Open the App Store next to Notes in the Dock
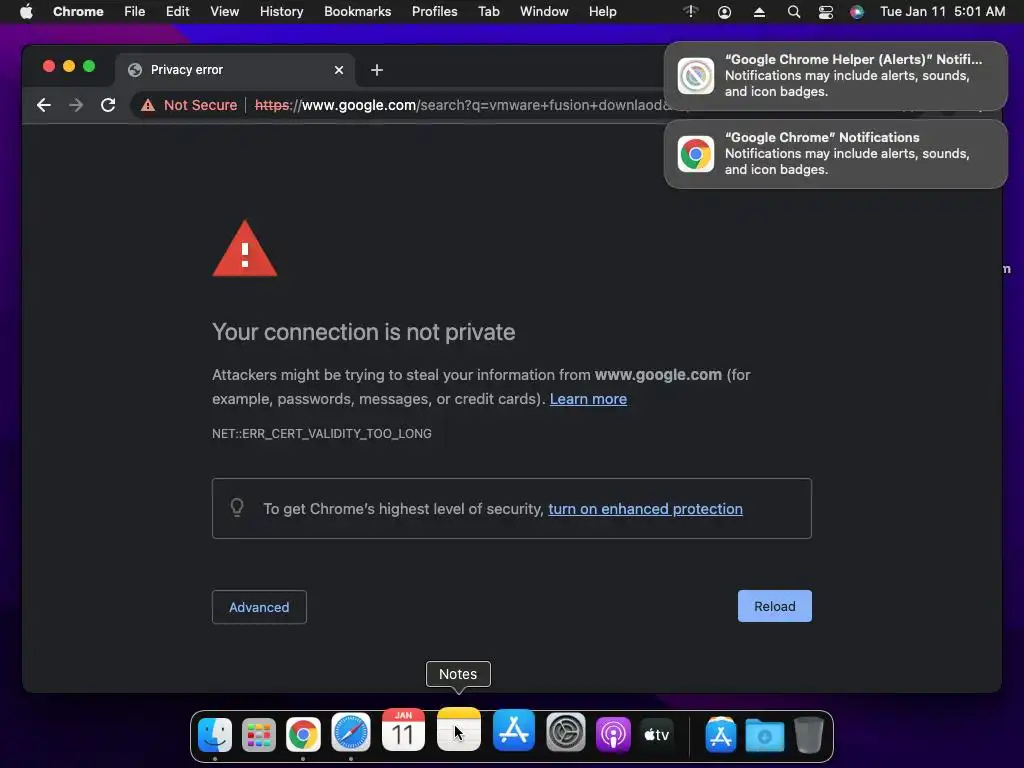Viewport: 1024px width, 768px height. point(514,730)
